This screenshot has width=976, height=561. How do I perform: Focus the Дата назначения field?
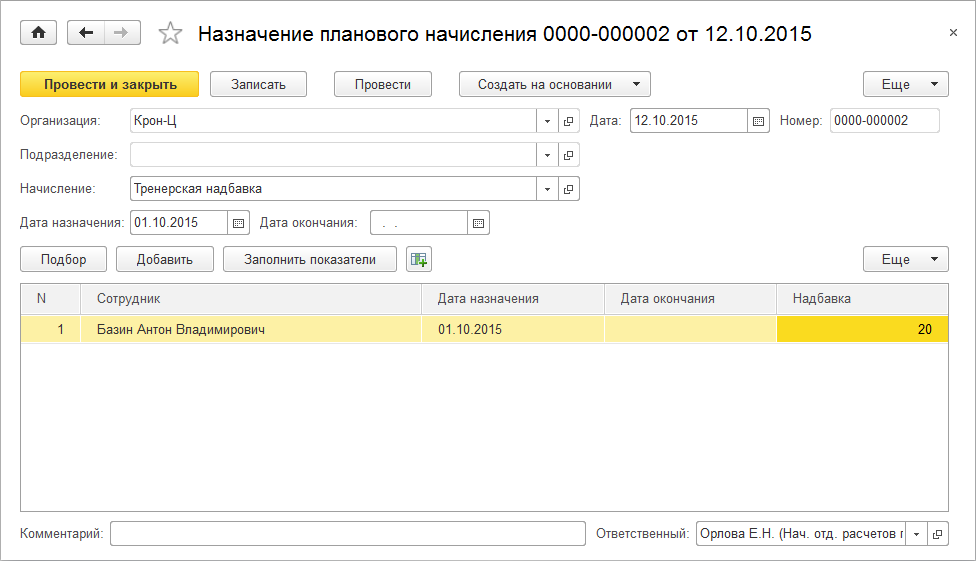(179, 222)
